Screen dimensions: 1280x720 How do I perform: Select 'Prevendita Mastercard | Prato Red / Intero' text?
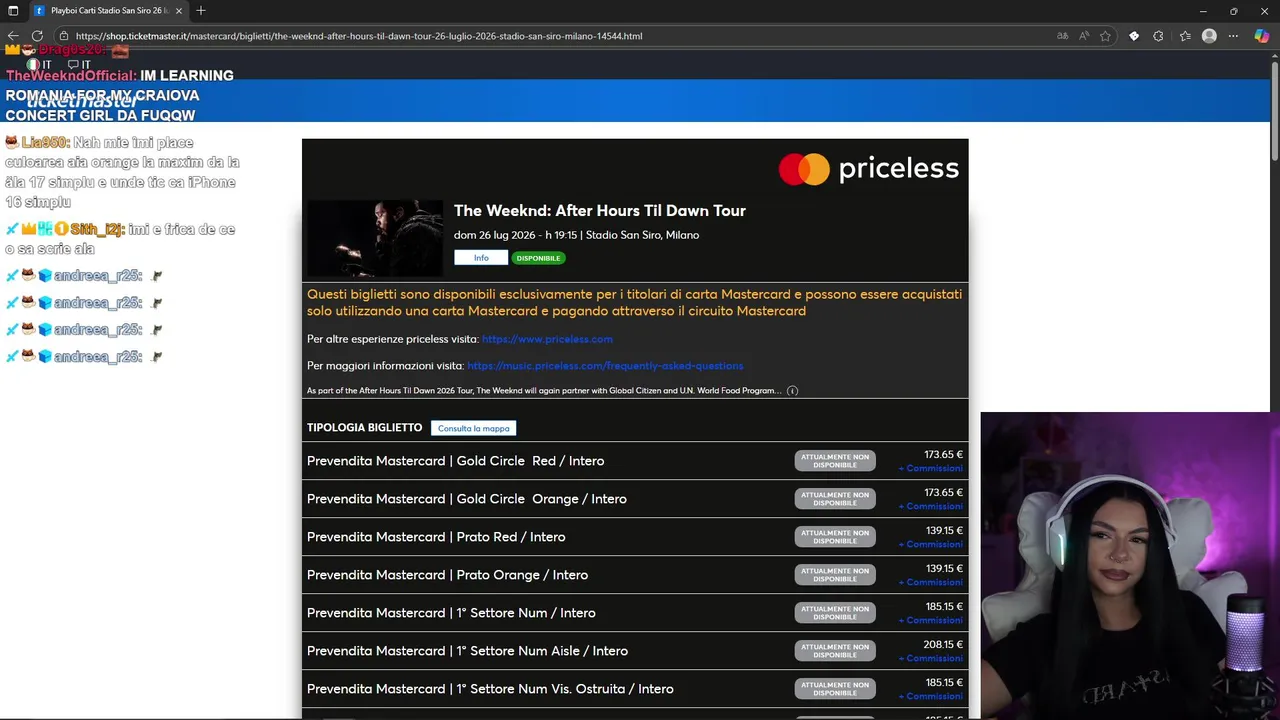point(436,537)
